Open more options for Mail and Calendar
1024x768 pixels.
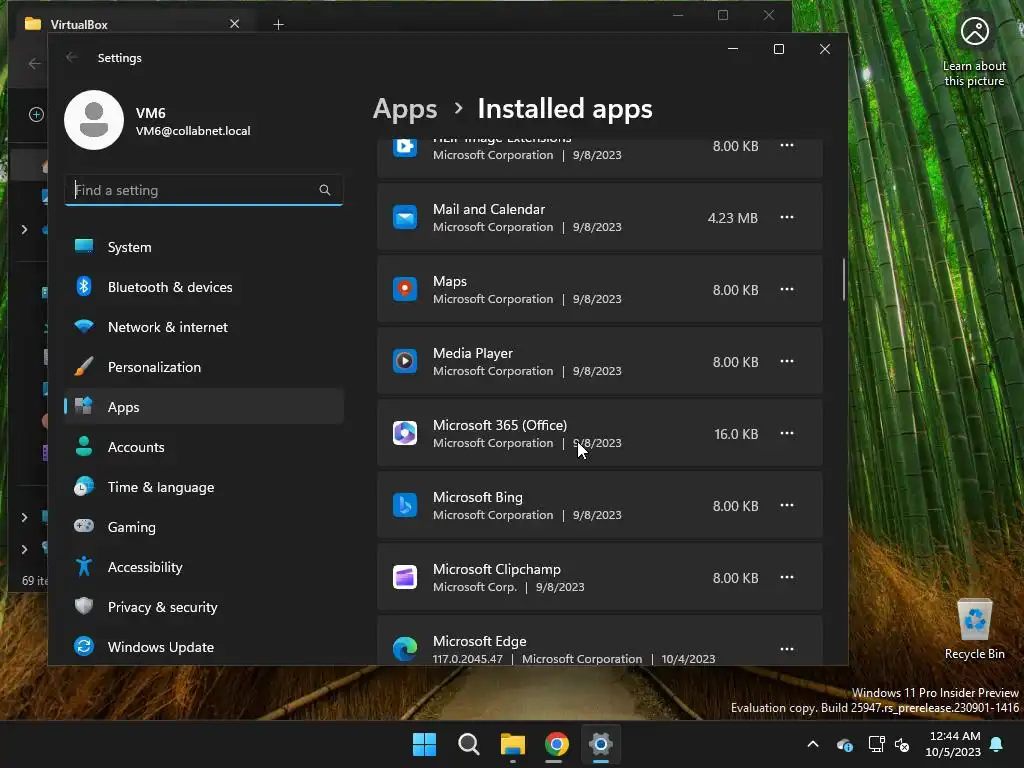coord(787,217)
